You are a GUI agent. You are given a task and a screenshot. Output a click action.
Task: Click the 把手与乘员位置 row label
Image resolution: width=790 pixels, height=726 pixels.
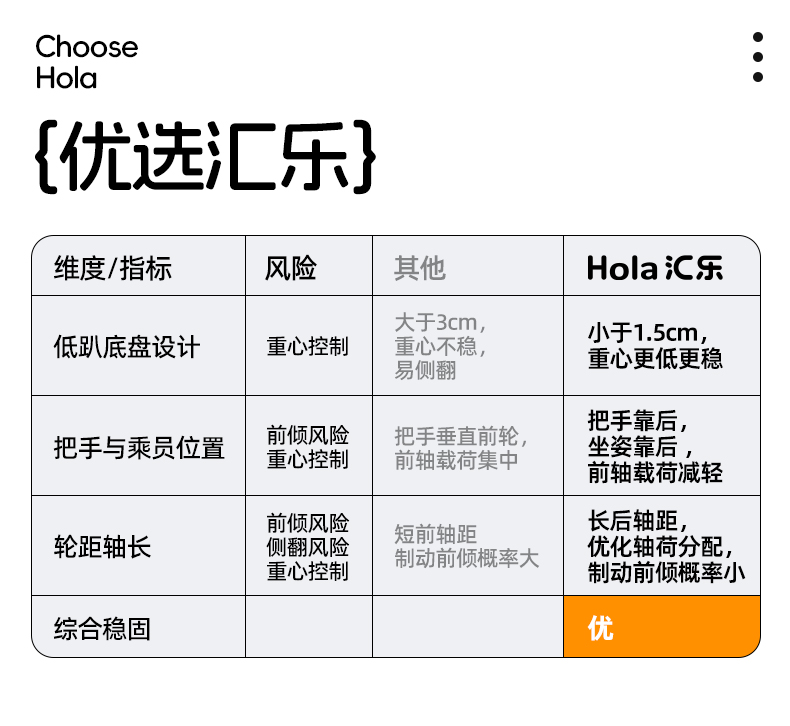click(139, 447)
